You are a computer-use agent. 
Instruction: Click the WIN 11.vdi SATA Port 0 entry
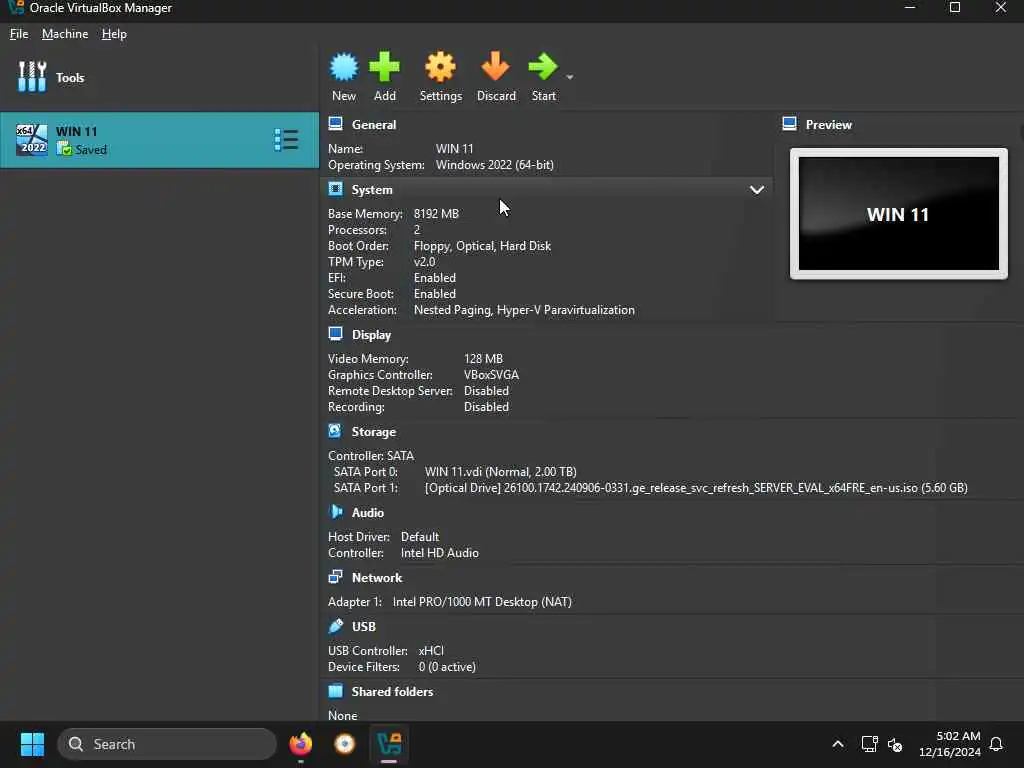pos(500,472)
